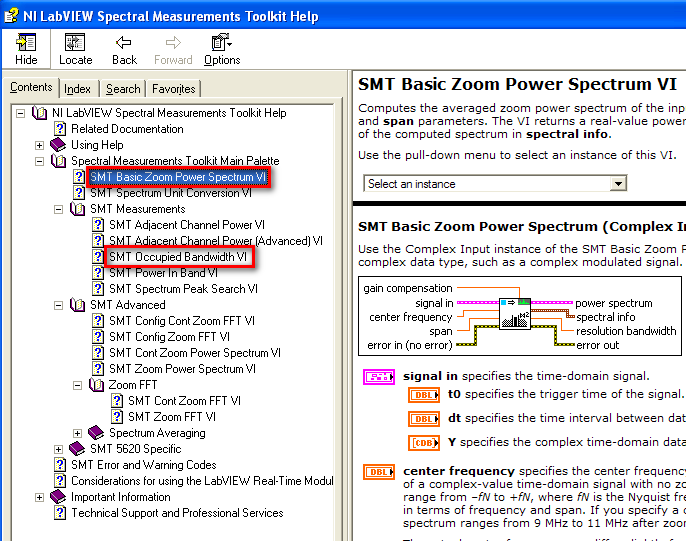
Task: Click the VI icon in the connector diagram
Action: pos(515,314)
